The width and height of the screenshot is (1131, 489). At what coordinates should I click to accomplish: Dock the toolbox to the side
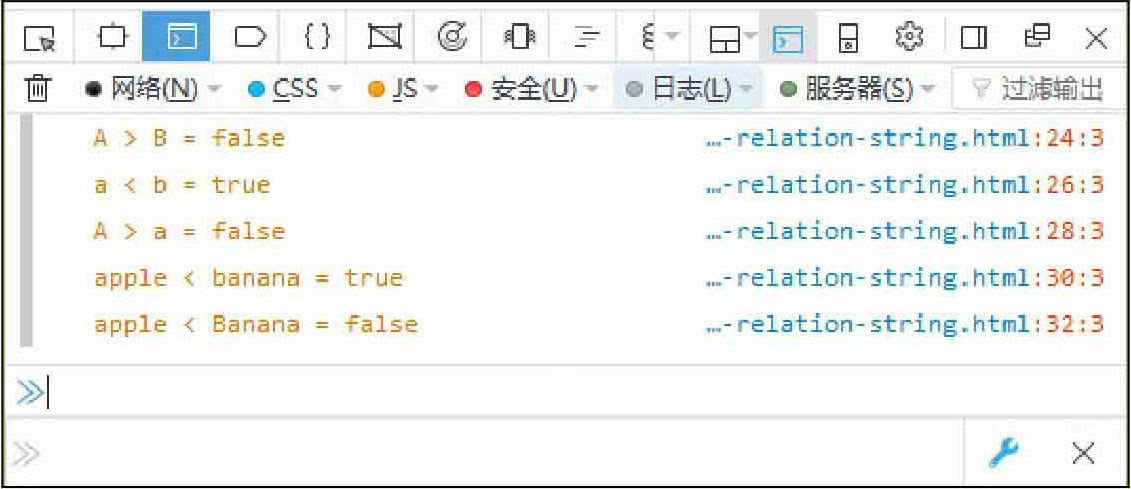click(x=974, y=38)
